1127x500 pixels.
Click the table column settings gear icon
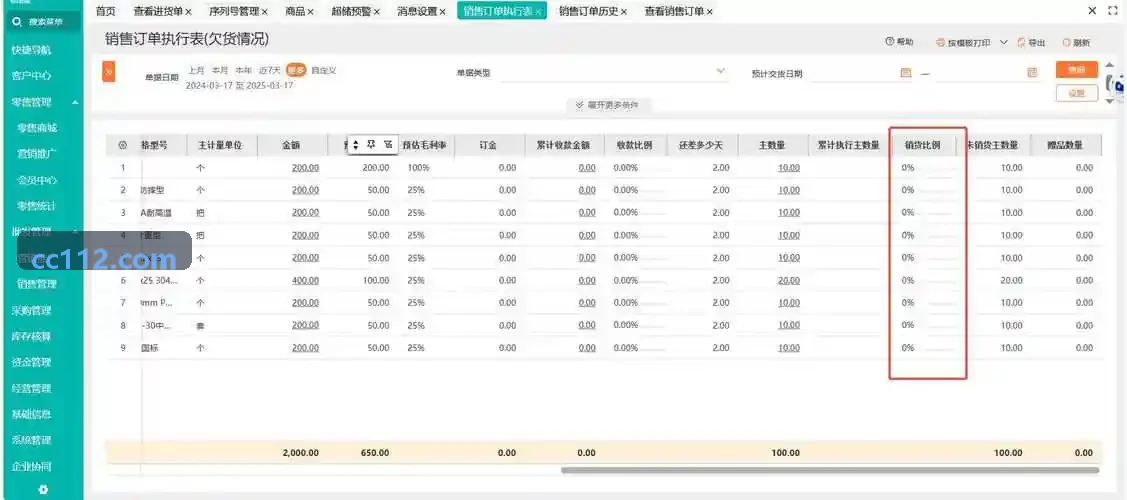[x=122, y=145]
